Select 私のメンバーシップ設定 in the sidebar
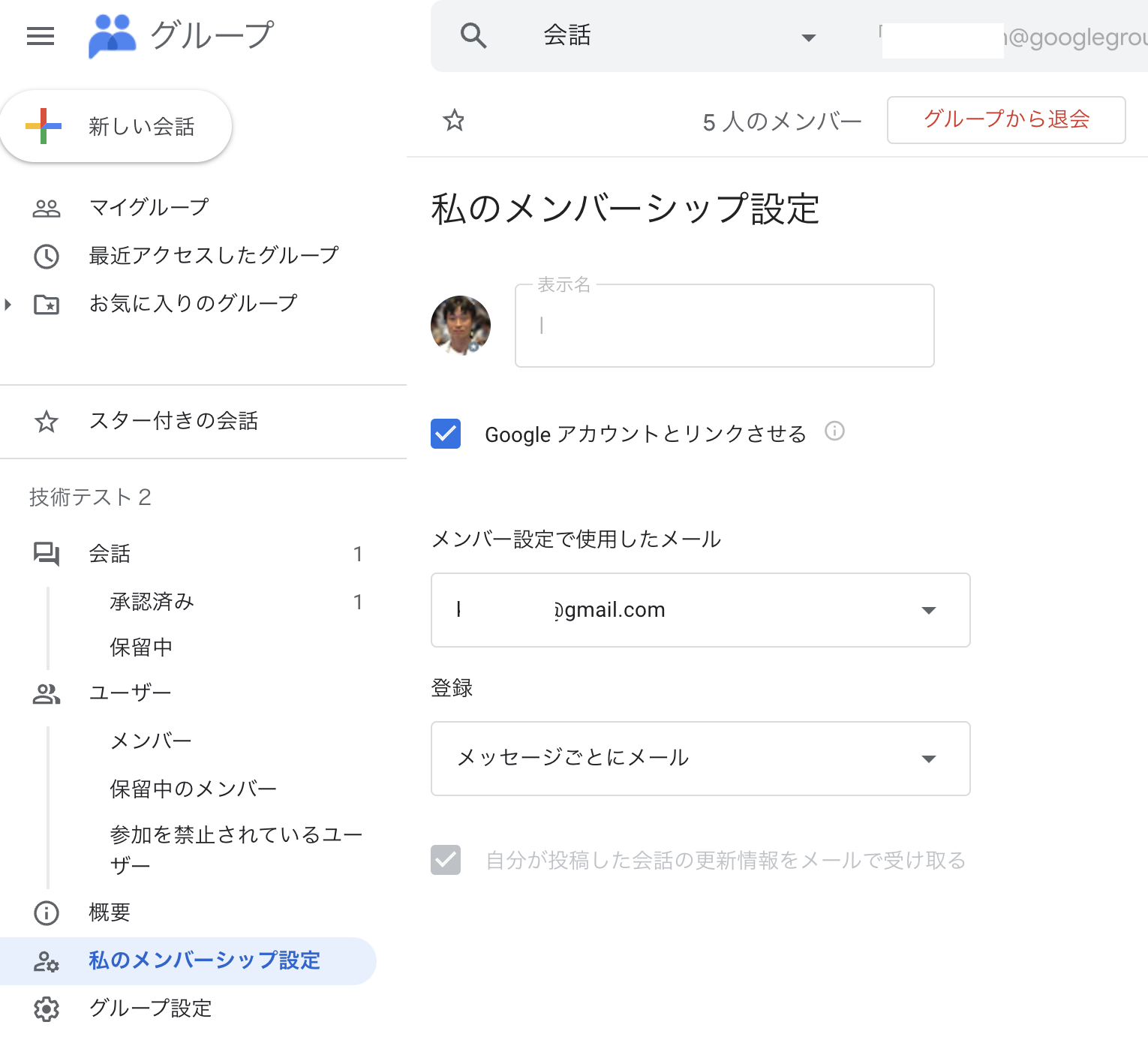The width and height of the screenshot is (1148, 1058). click(x=203, y=960)
